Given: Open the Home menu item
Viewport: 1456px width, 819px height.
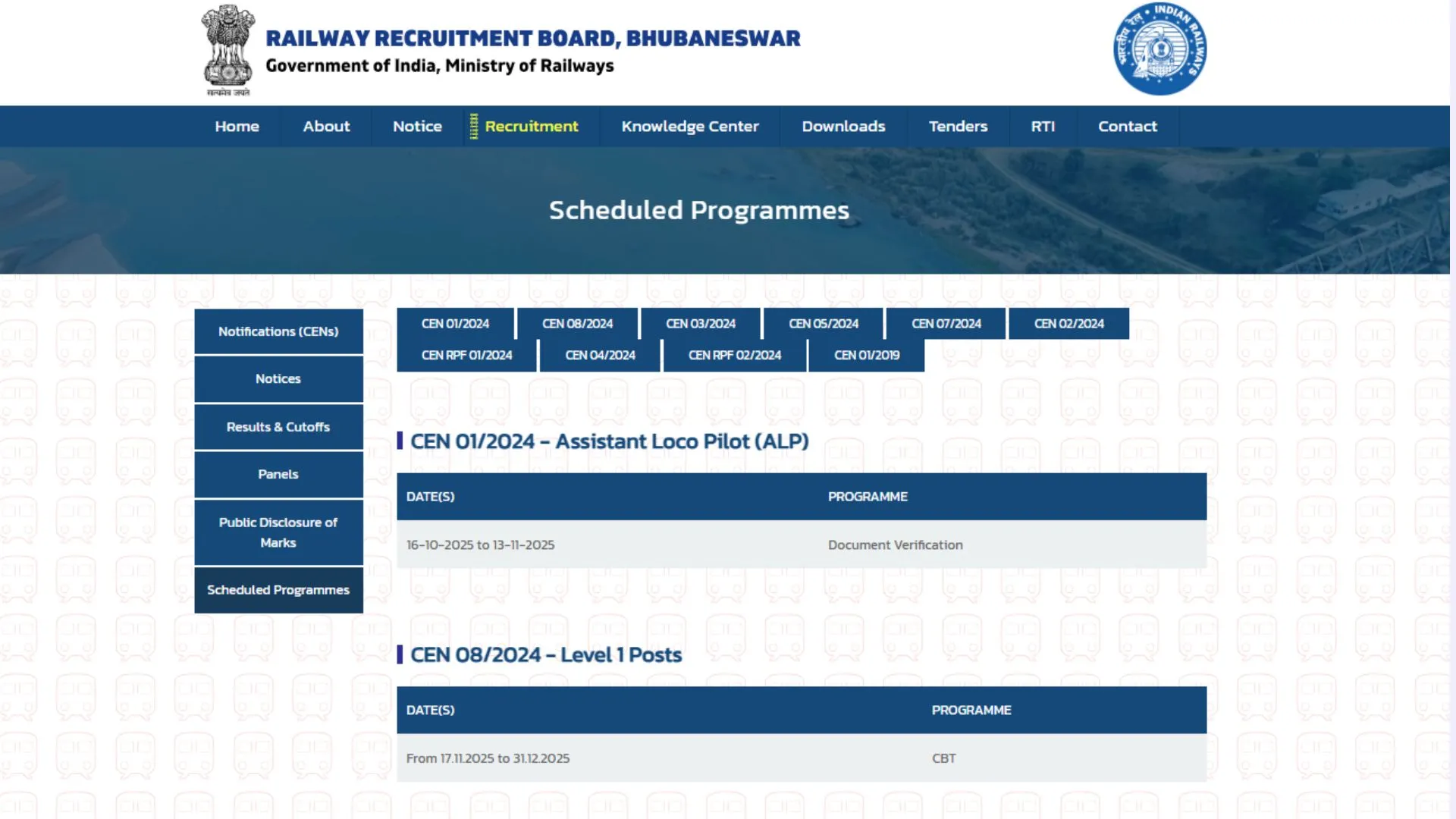Looking at the screenshot, I should pos(237,126).
